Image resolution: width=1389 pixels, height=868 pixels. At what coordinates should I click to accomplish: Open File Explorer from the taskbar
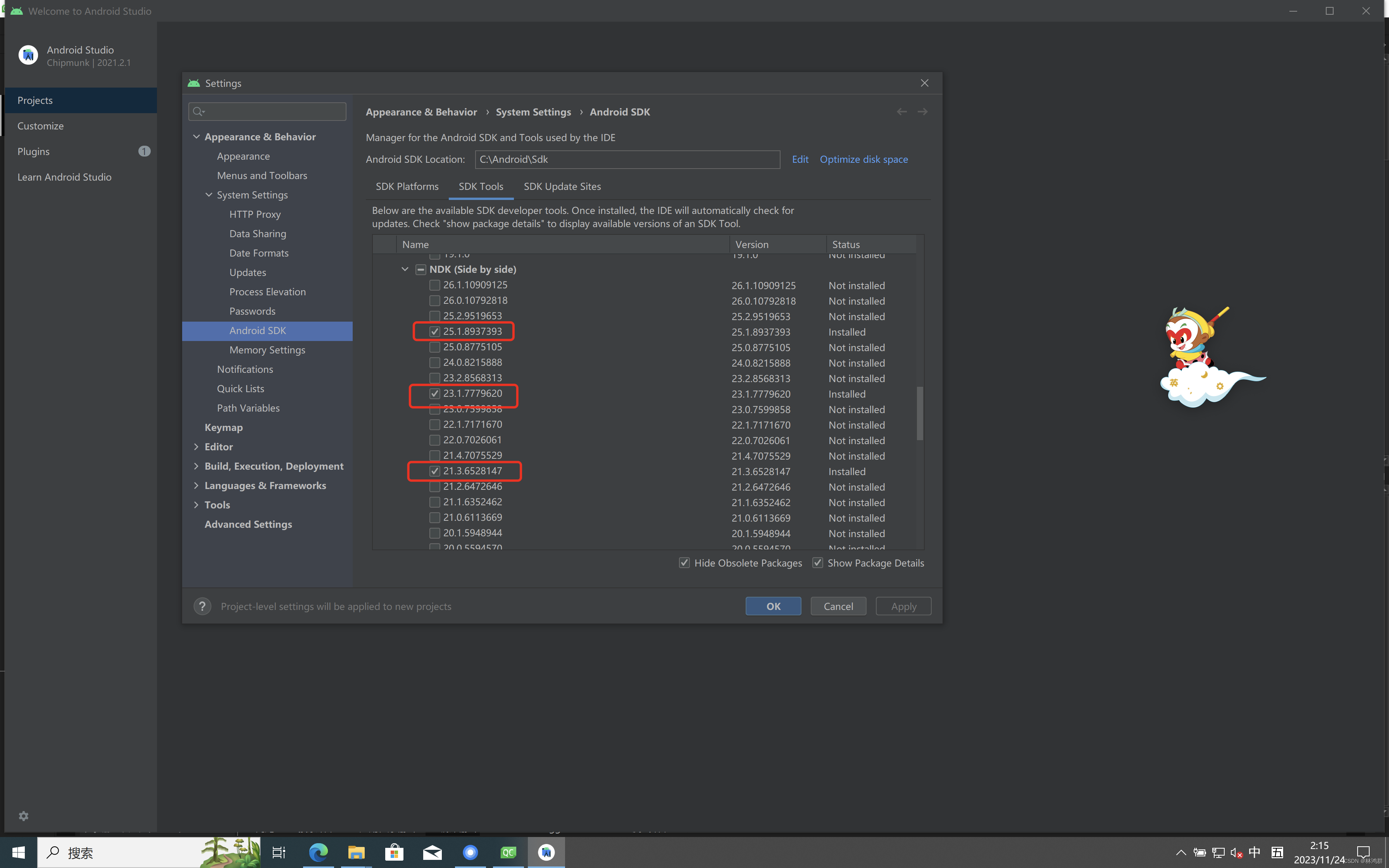click(356, 852)
